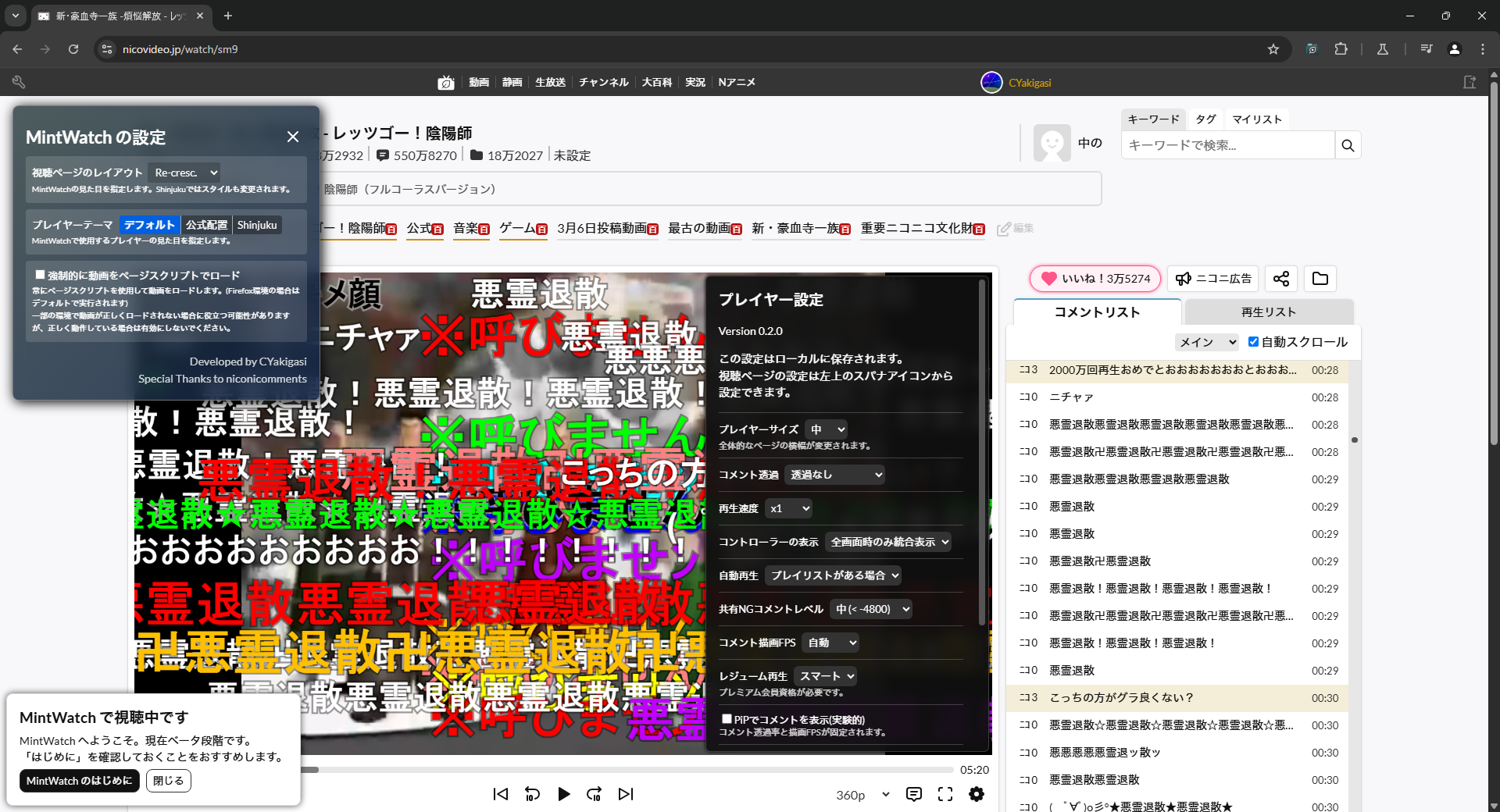
Task: Switch to 再生リスト tab
Action: tap(1269, 312)
